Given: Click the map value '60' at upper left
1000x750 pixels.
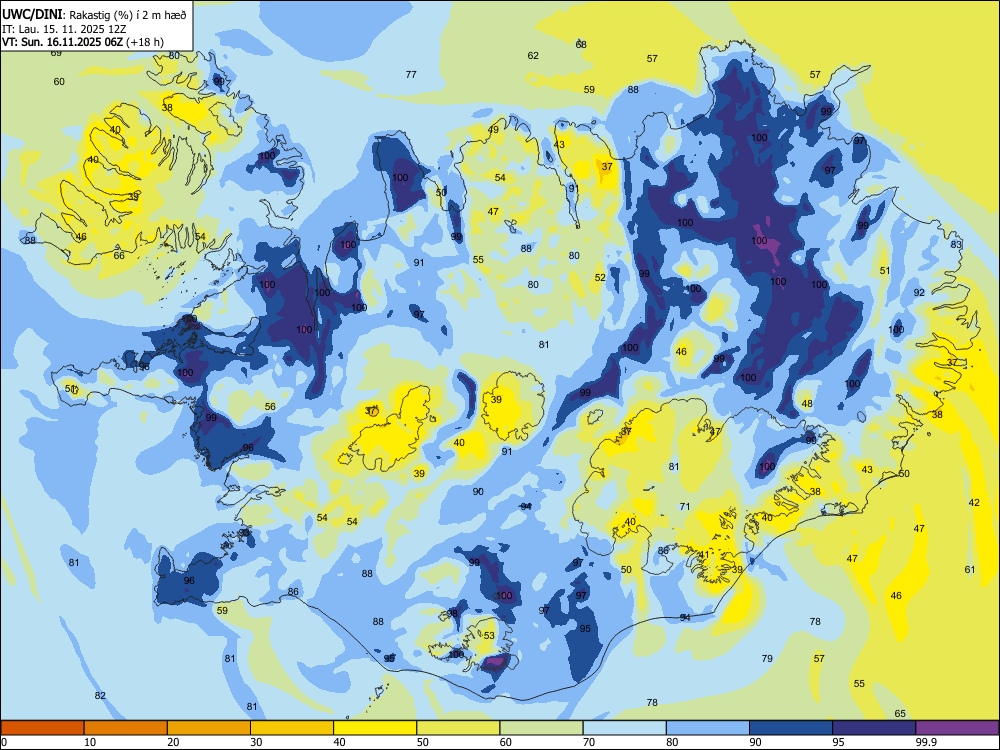Looking at the screenshot, I should coord(59,82).
